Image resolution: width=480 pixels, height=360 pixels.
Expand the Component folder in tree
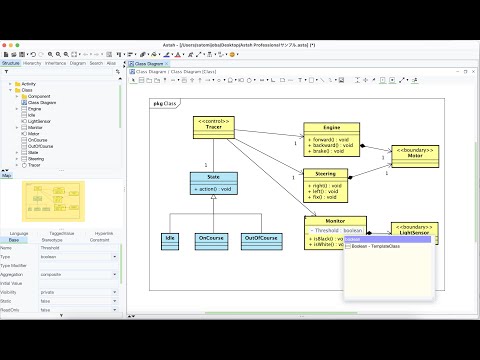click(17, 96)
